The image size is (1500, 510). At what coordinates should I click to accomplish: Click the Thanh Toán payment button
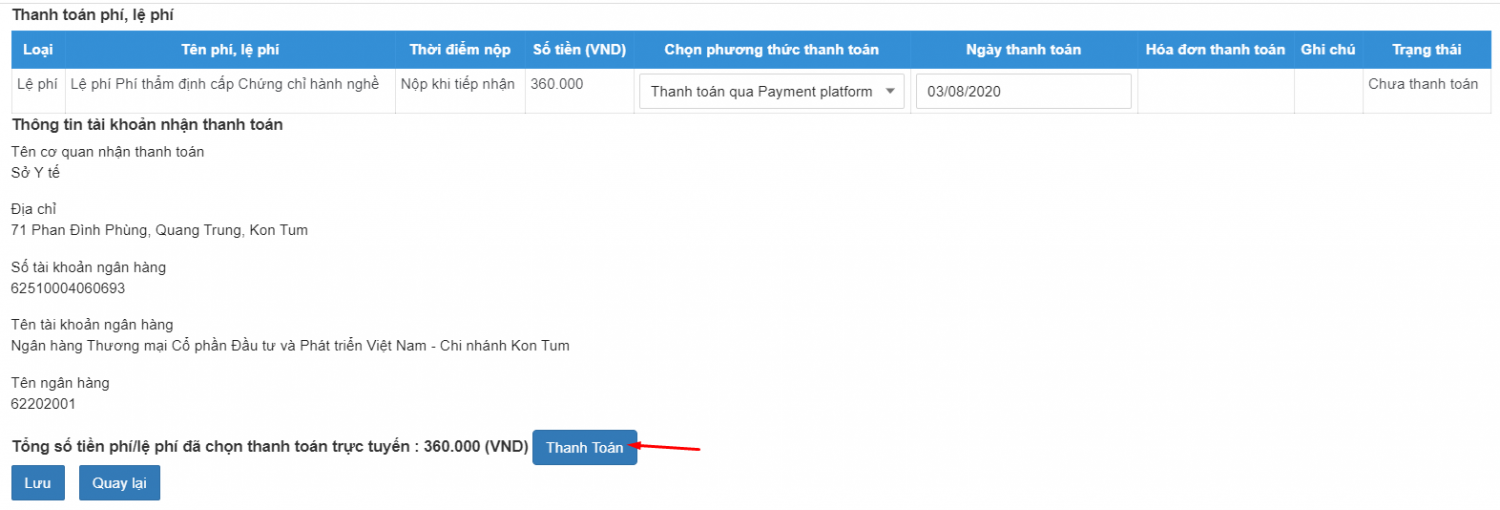(584, 447)
